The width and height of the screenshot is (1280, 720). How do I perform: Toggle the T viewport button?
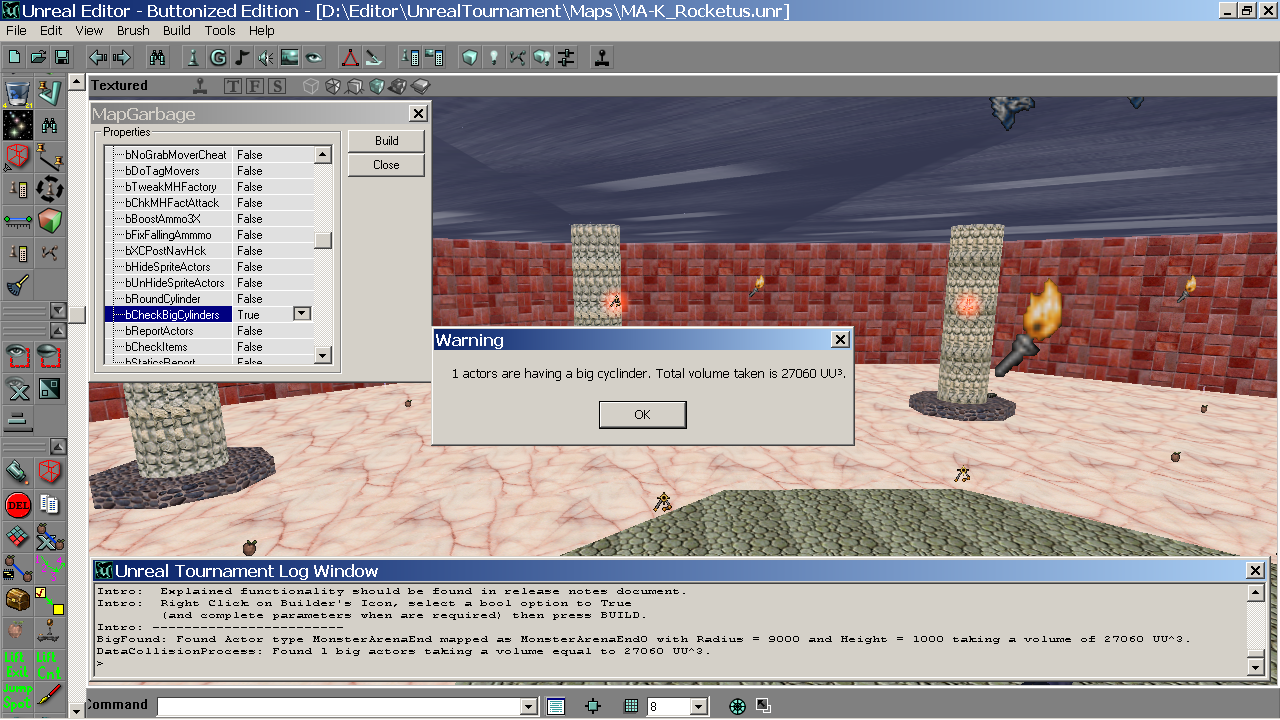(233, 86)
